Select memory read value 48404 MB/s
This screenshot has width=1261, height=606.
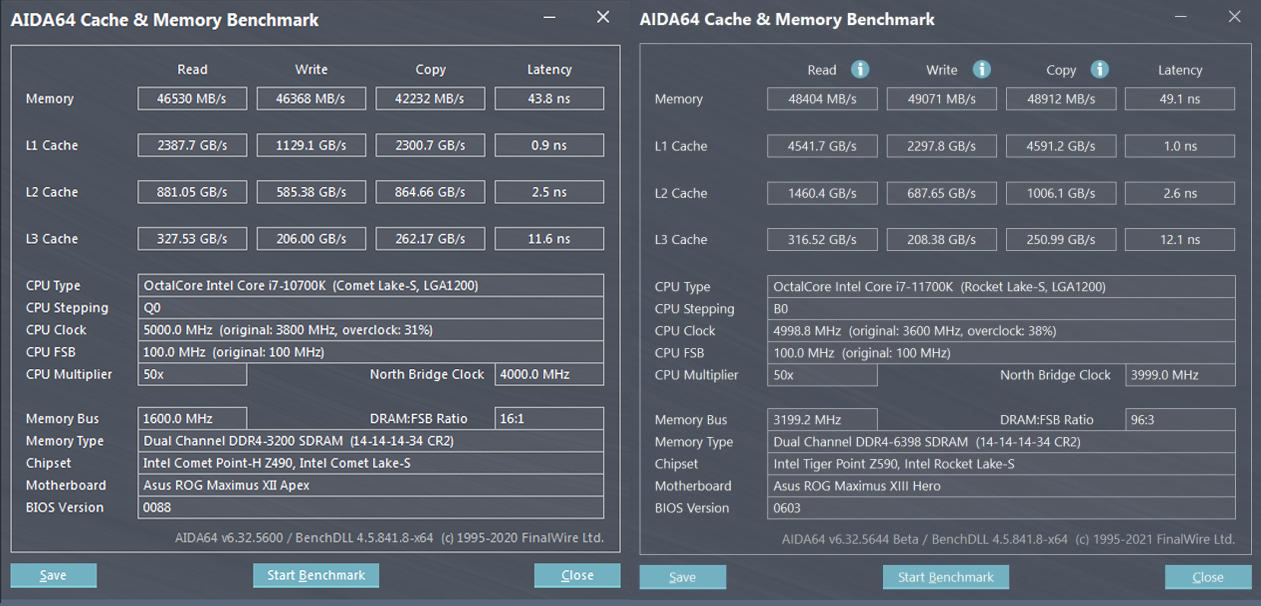click(x=822, y=99)
